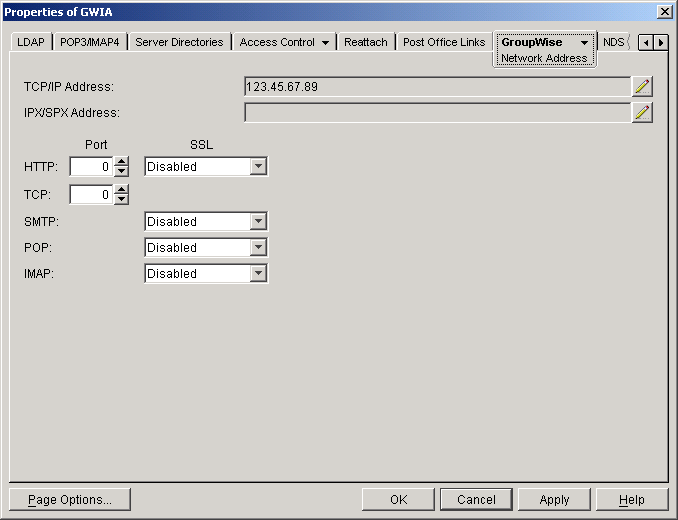Switch to the LDAP tab
This screenshot has width=678, height=520.
click(31, 42)
